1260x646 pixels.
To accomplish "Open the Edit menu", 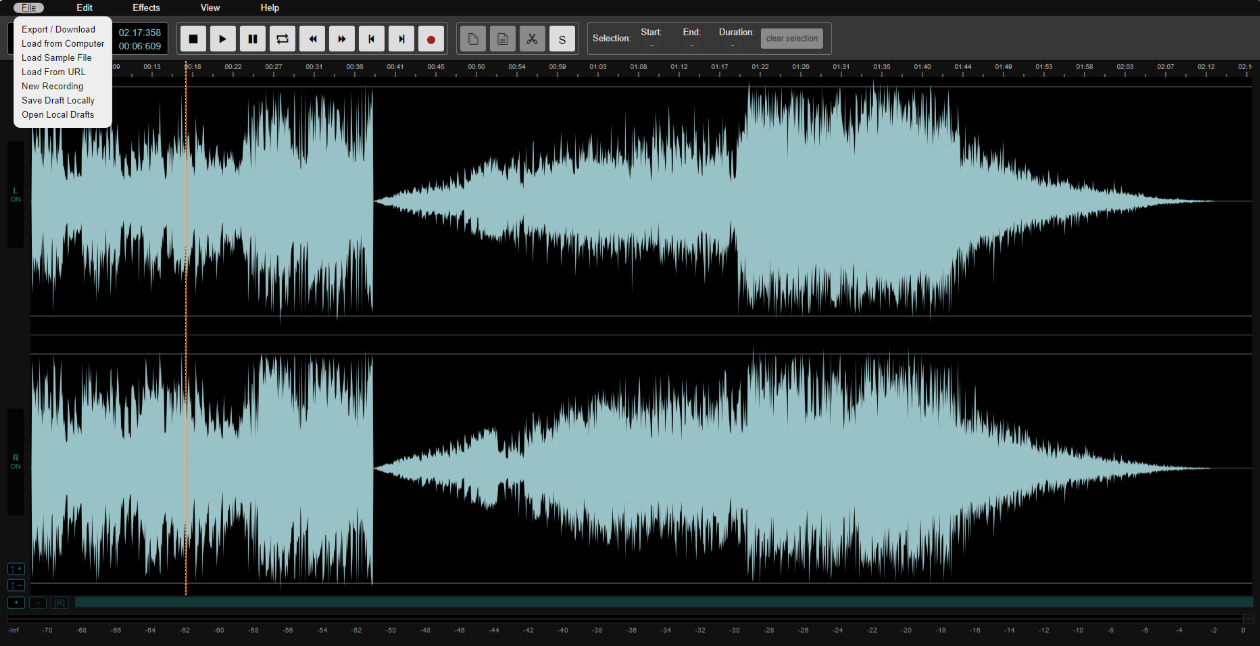I will (x=85, y=8).
